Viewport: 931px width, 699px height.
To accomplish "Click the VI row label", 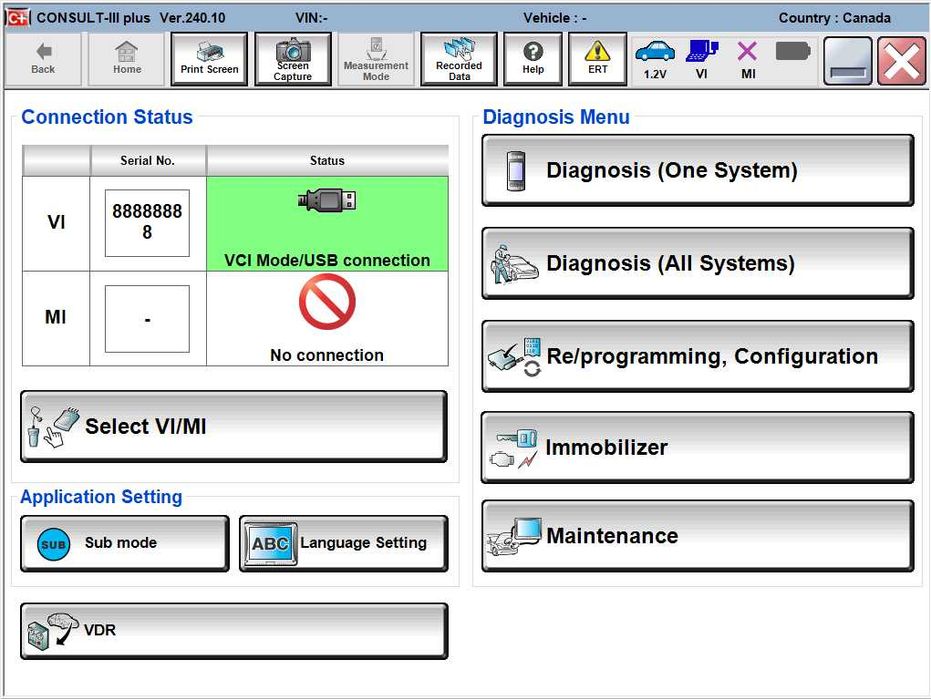I will coord(56,223).
